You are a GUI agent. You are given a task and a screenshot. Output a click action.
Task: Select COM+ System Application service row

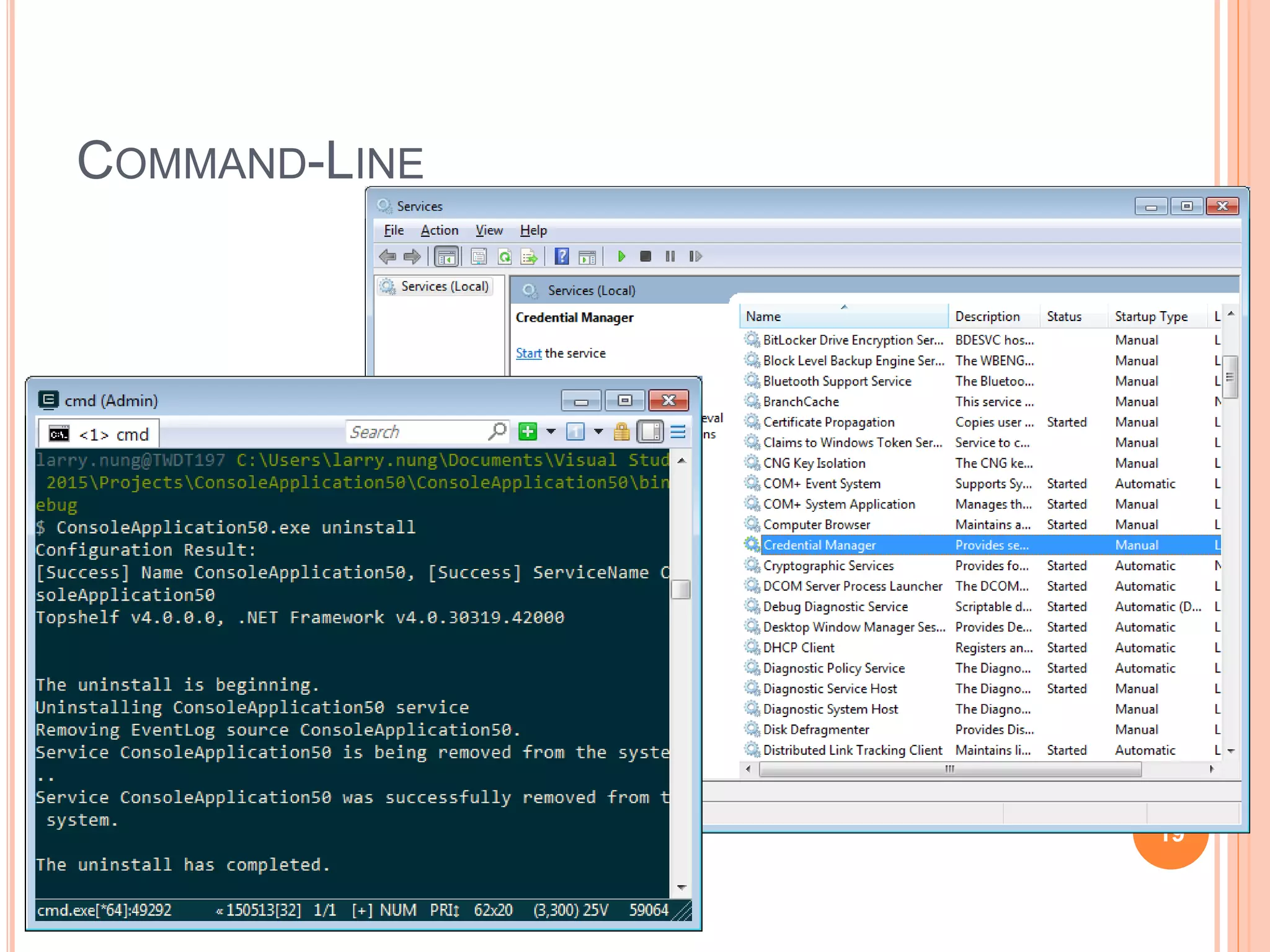pos(982,504)
